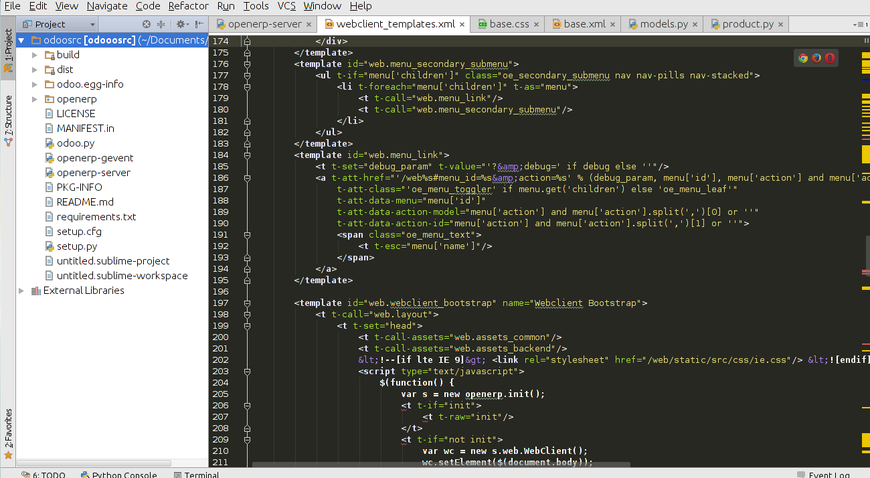Expand the openerp folder
The image size is (870, 478).
(34, 99)
